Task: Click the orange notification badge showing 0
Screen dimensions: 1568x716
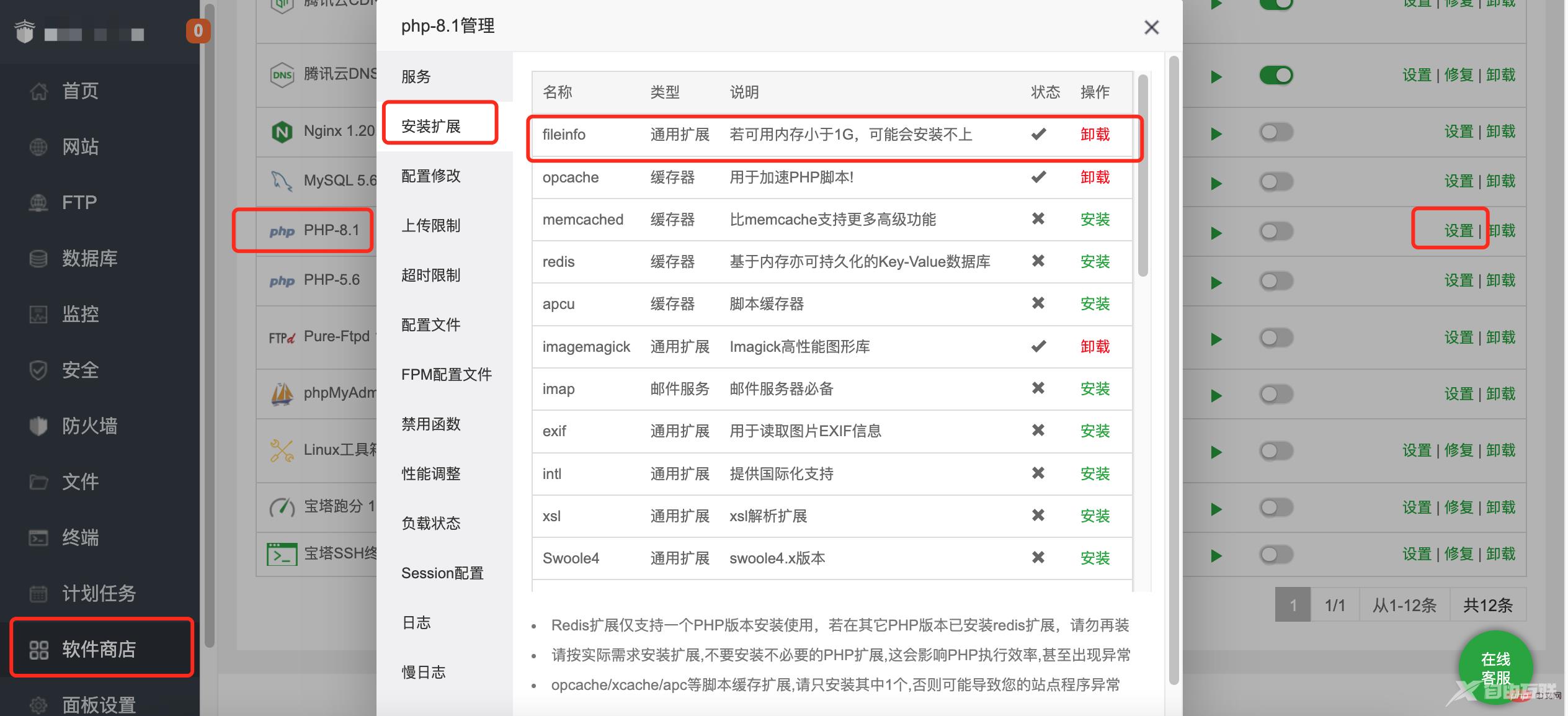Action: point(198,31)
